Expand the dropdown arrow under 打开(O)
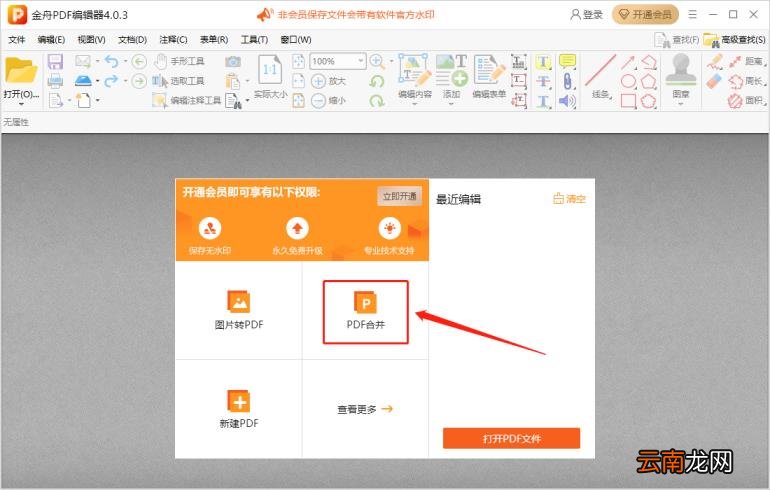This screenshot has height=490, width=770. pos(21,104)
